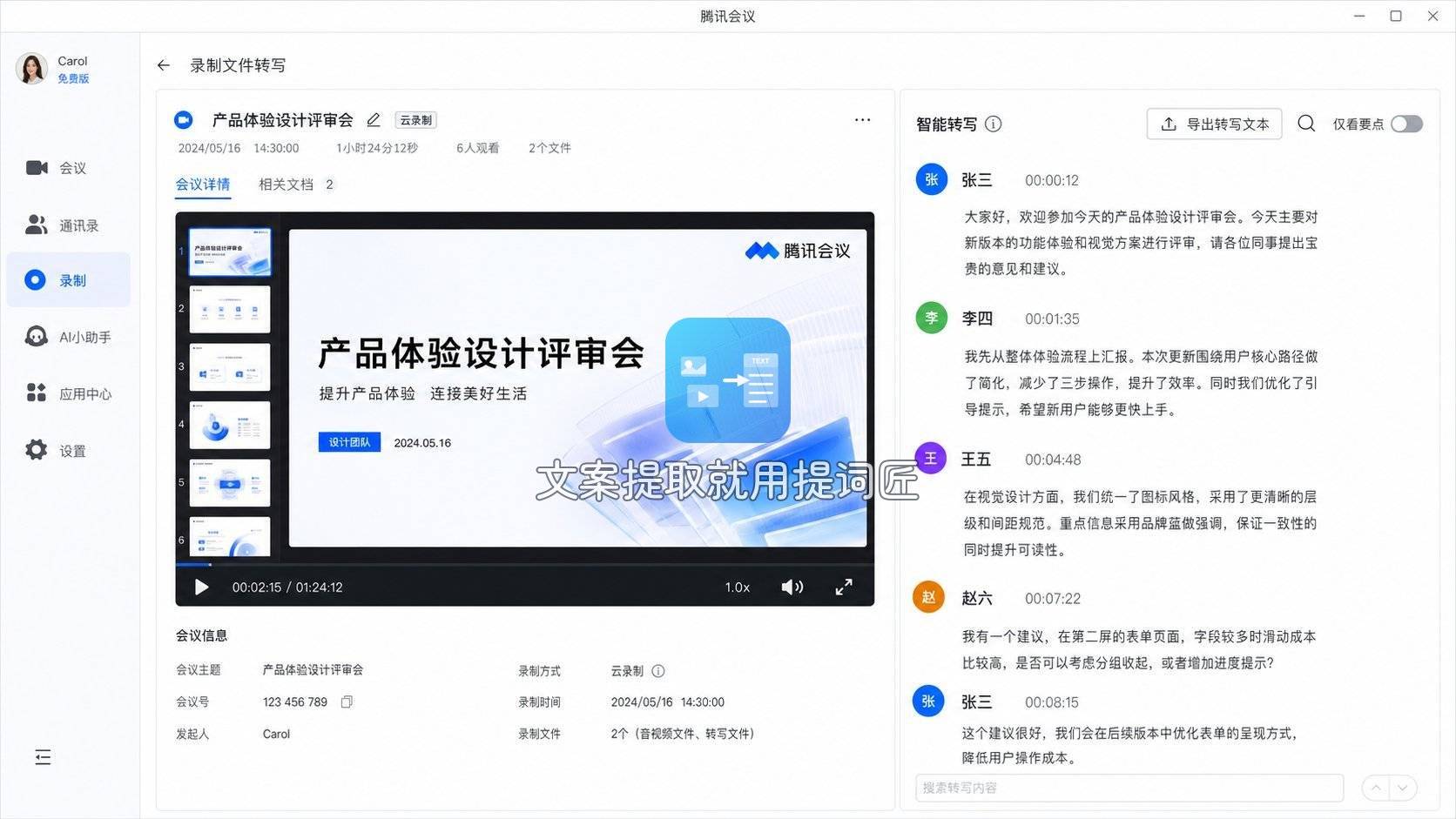Select the 录制 recordings section

coord(68,280)
